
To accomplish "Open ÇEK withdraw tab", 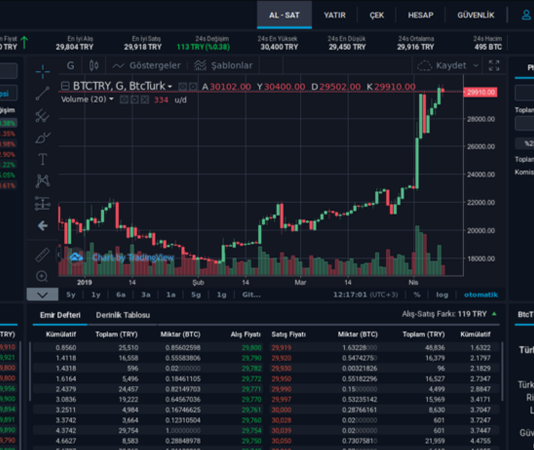I will pyautogui.click(x=377, y=15).
